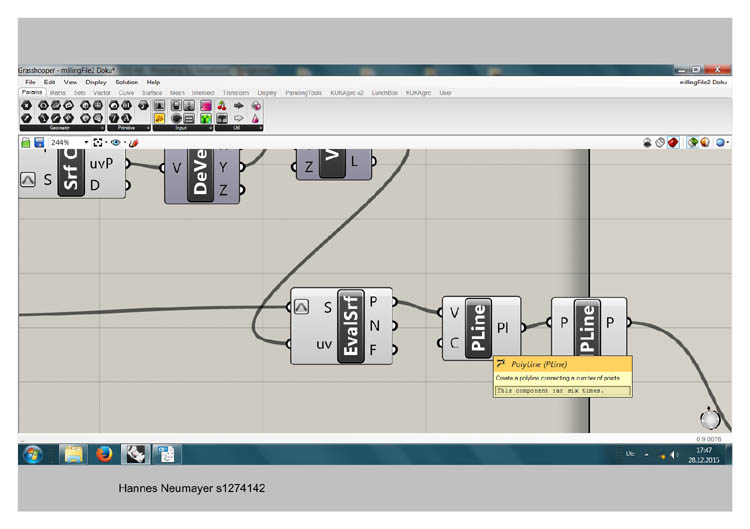The width and height of the screenshot is (750, 529).
Task: Open file with the green folder icon
Action: [x=26, y=143]
